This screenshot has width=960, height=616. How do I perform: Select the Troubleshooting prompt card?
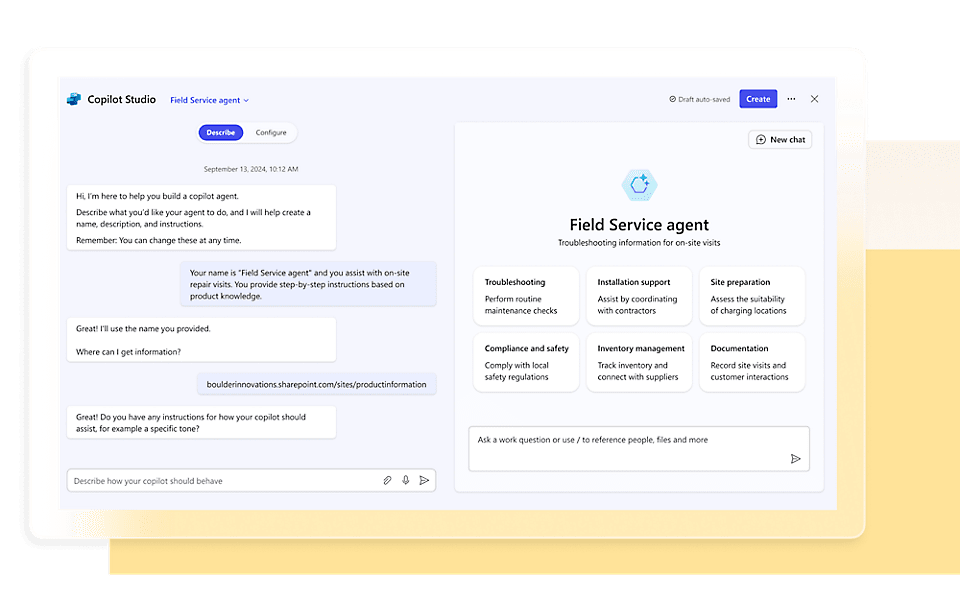tap(526, 296)
